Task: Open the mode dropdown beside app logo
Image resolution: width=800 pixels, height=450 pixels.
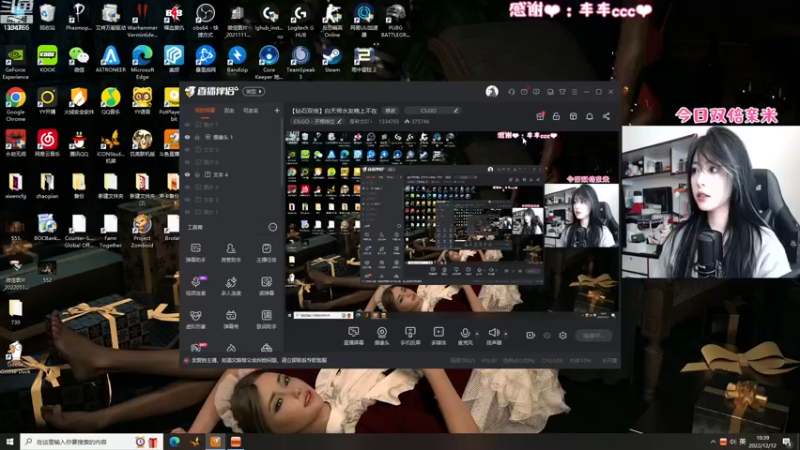Action: tap(254, 92)
